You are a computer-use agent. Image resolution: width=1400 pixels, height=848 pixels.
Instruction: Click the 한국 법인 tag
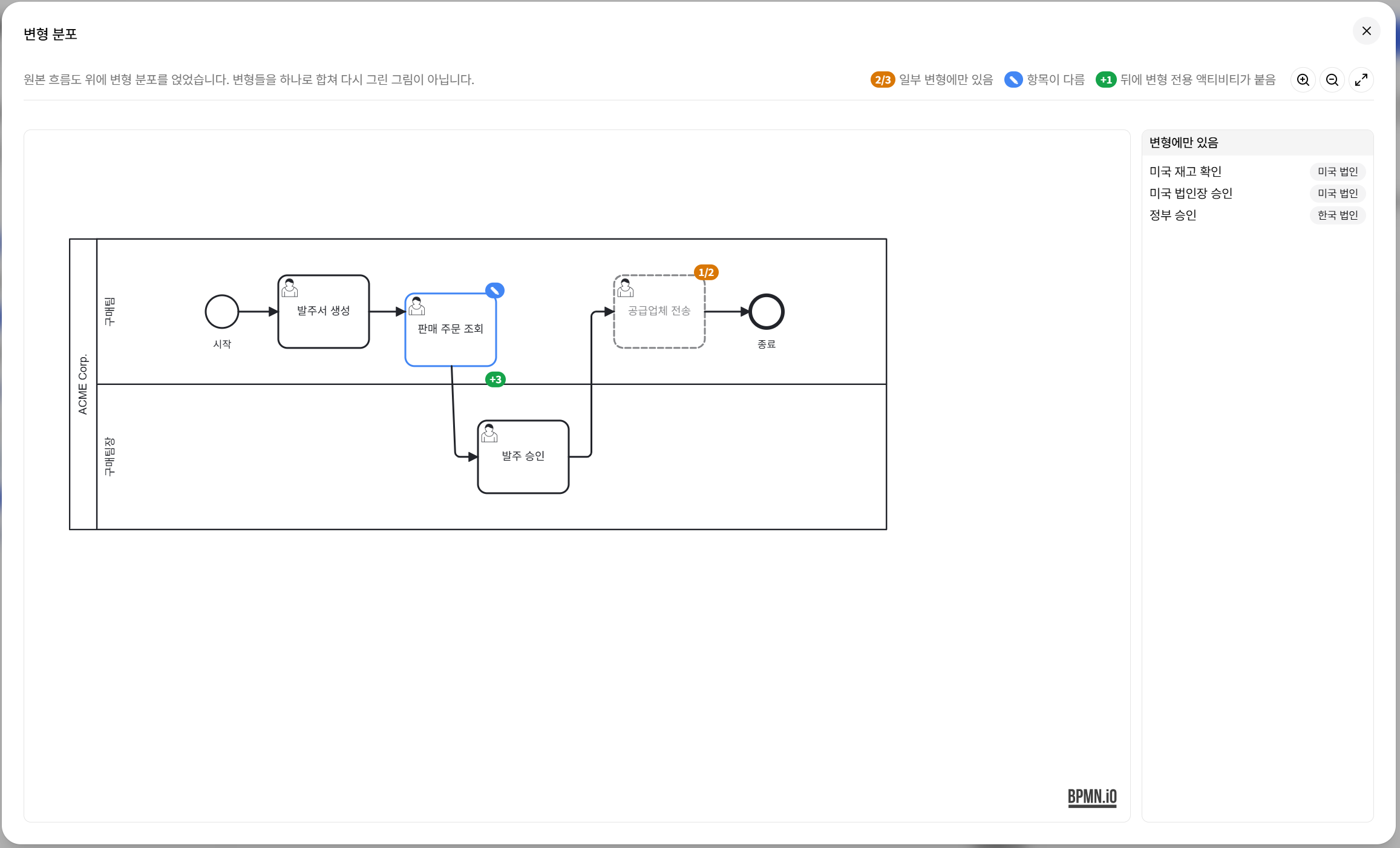(x=1338, y=215)
